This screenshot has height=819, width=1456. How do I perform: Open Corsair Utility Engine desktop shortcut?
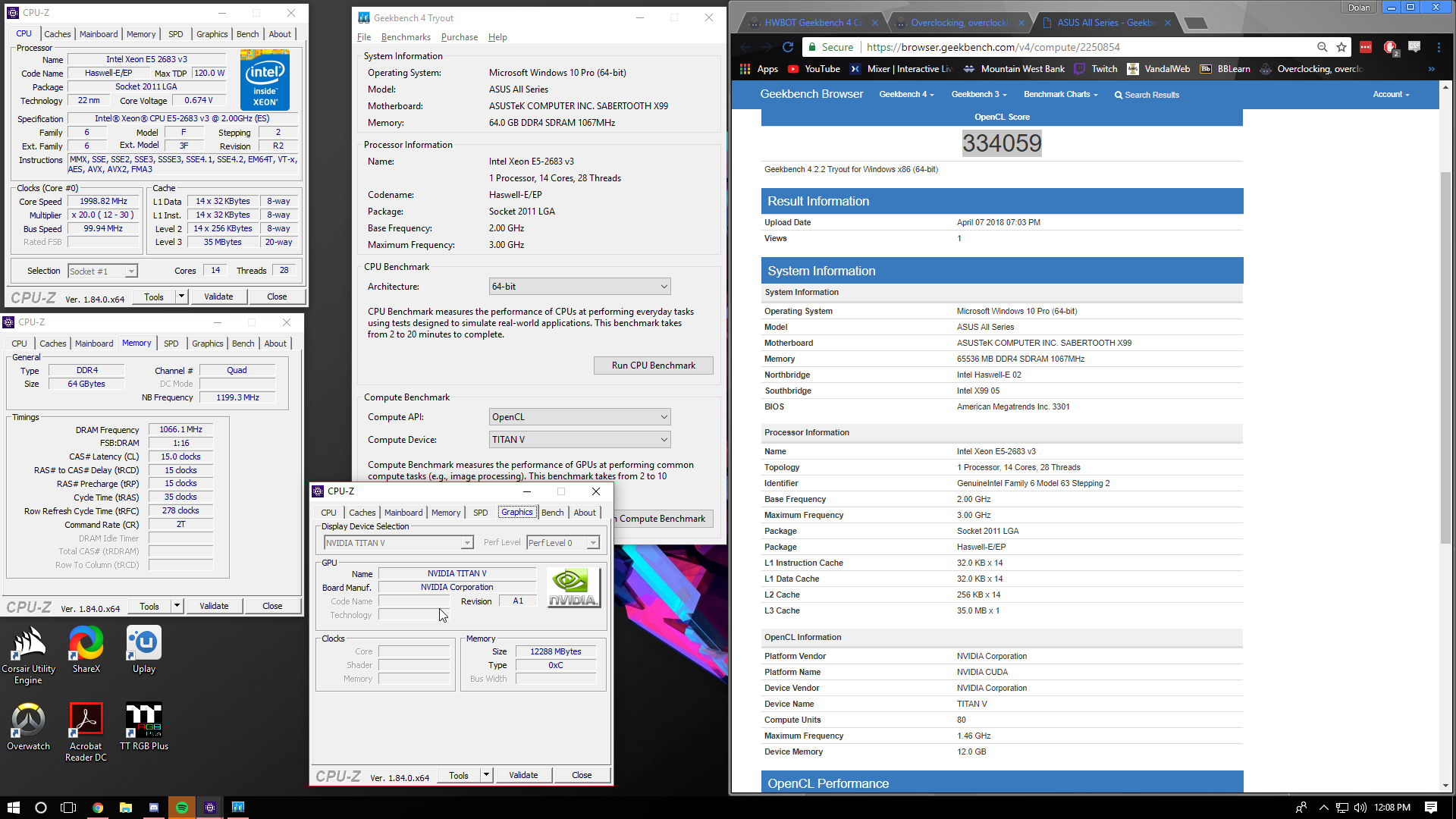(28, 655)
